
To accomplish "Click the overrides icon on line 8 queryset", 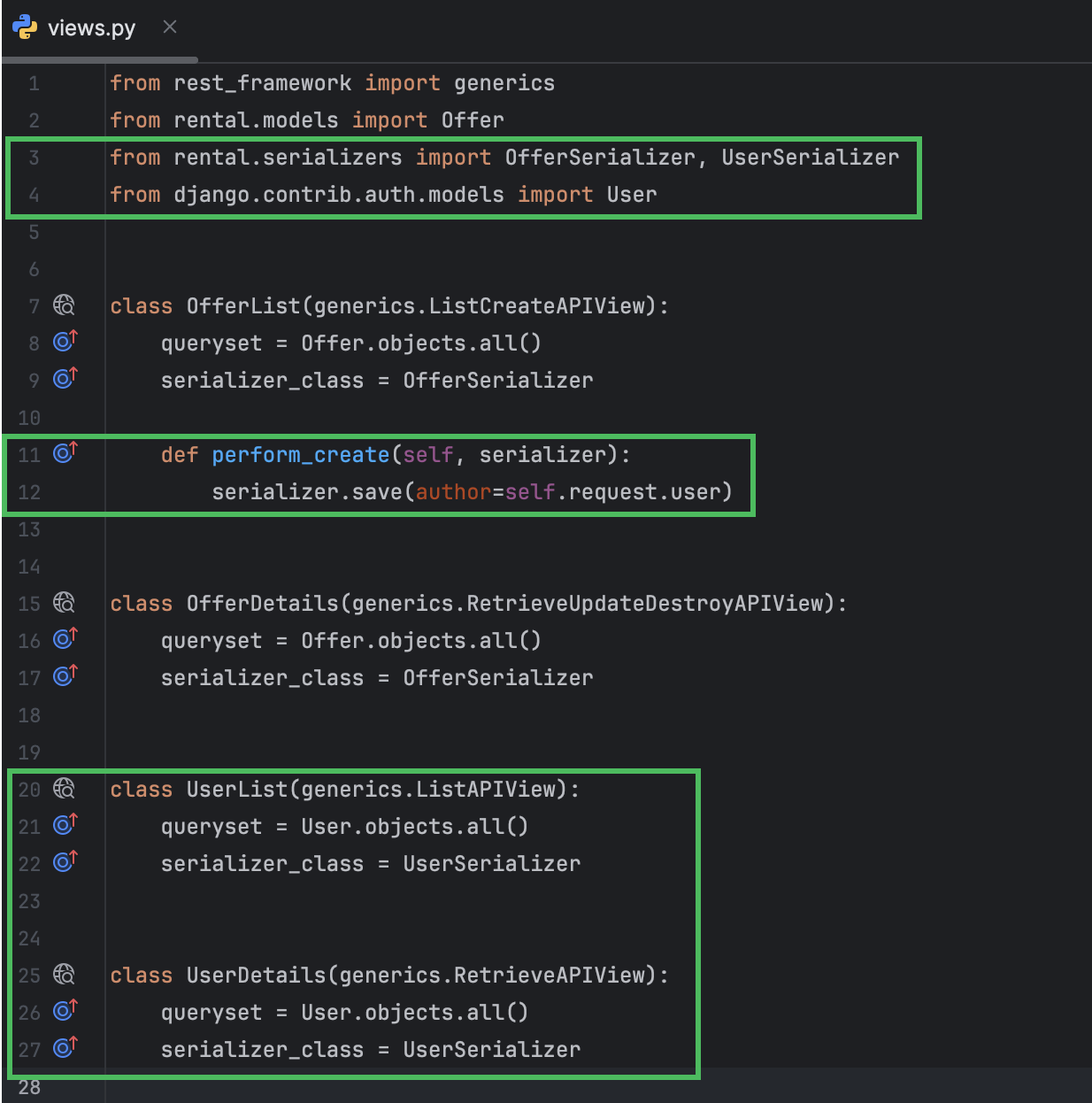I will coord(62,342).
